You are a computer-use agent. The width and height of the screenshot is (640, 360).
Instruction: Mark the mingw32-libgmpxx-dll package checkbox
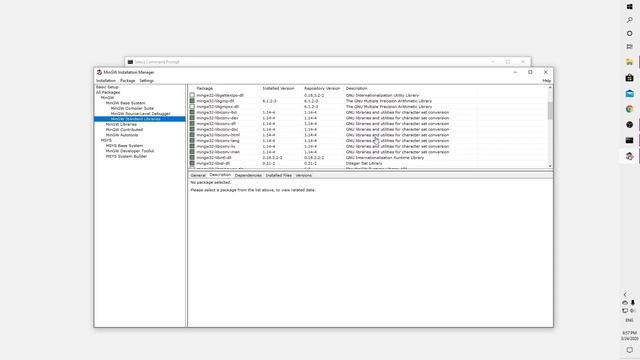pyautogui.click(x=192, y=107)
